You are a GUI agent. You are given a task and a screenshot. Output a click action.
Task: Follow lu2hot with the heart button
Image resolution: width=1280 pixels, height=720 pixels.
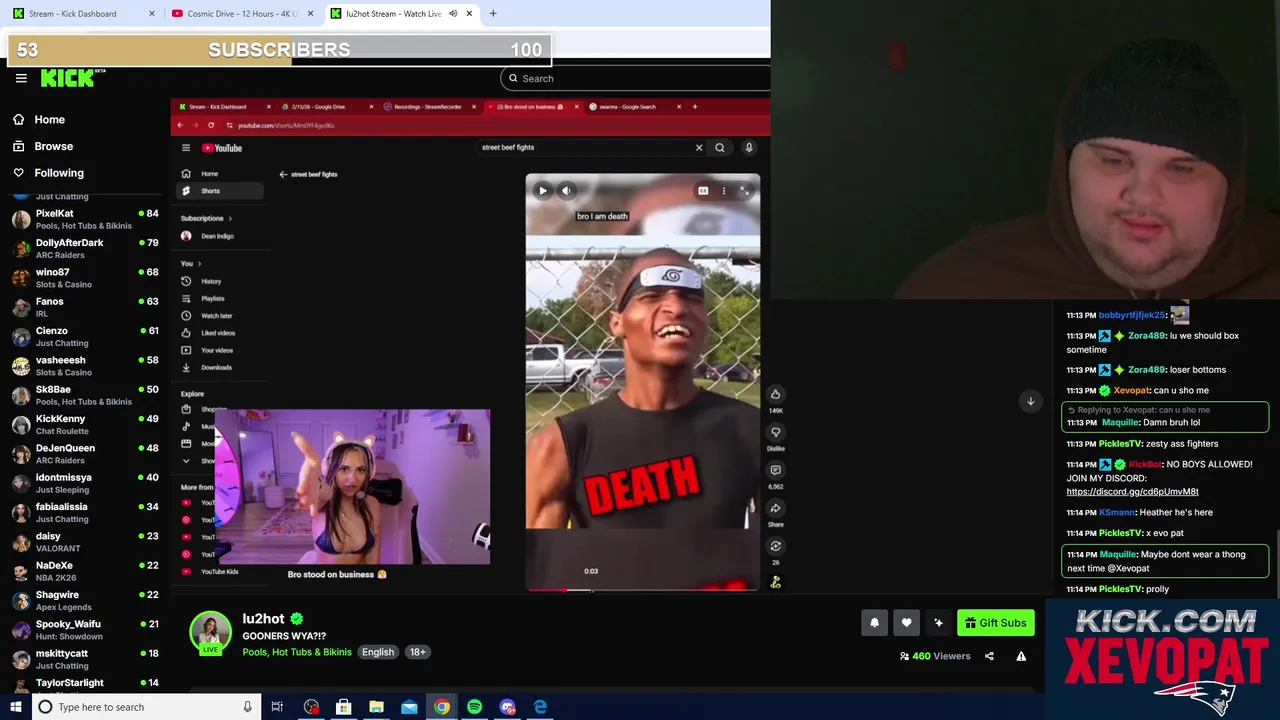click(x=906, y=623)
